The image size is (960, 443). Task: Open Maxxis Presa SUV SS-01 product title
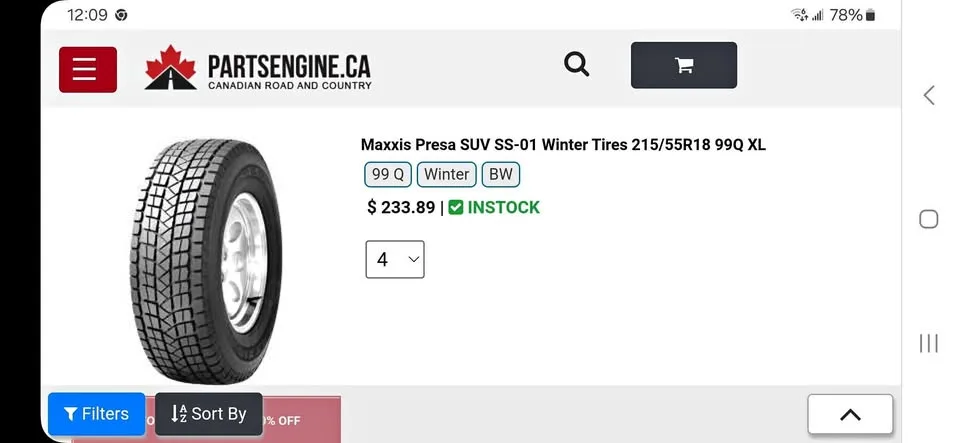pyautogui.click(x=563, y=145)
